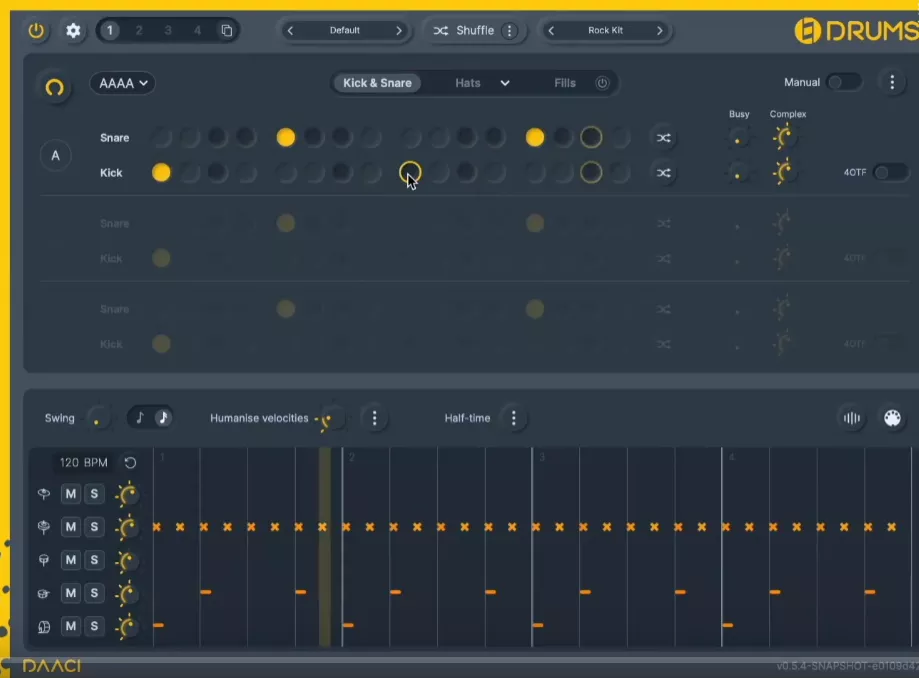Adjust the kick track volume knob

coord(127,627)
